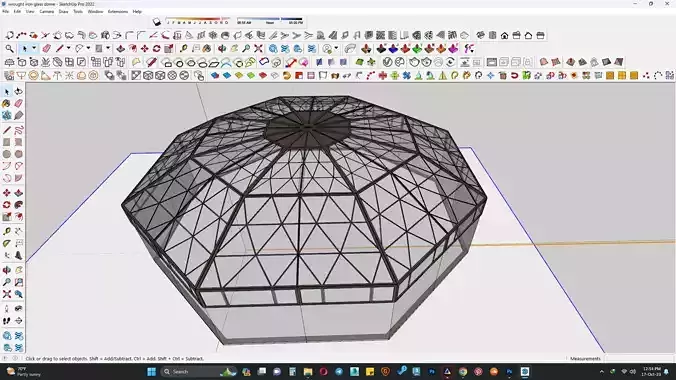Pick the Eraser tool in left toolbar
The width and height of the screenshot is (676, 380).
(18, 104)
